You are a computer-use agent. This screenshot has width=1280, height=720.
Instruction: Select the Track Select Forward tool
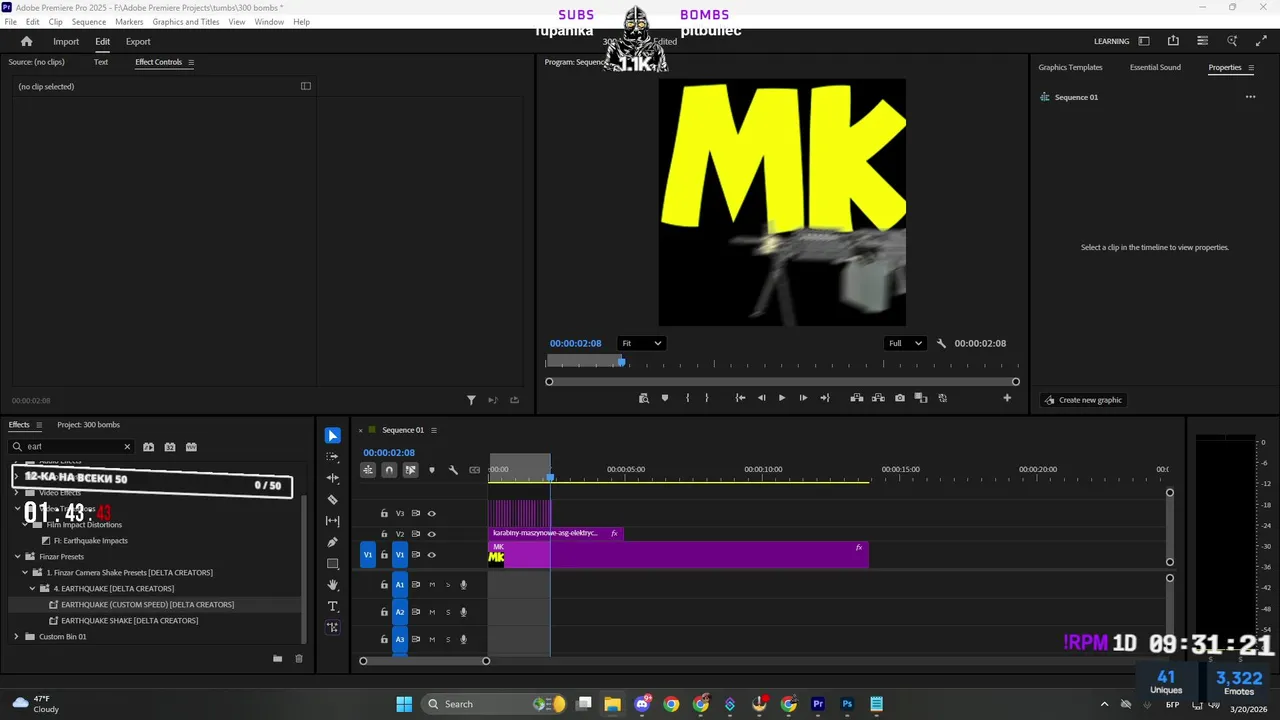coord(333,457)
